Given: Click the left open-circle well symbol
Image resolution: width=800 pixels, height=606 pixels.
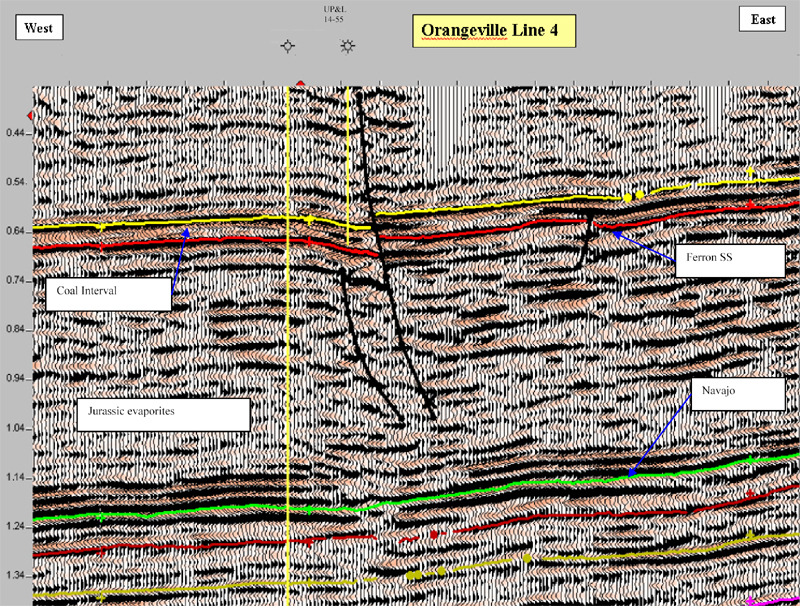Looking at the screenshot, I should click(289, 46).
